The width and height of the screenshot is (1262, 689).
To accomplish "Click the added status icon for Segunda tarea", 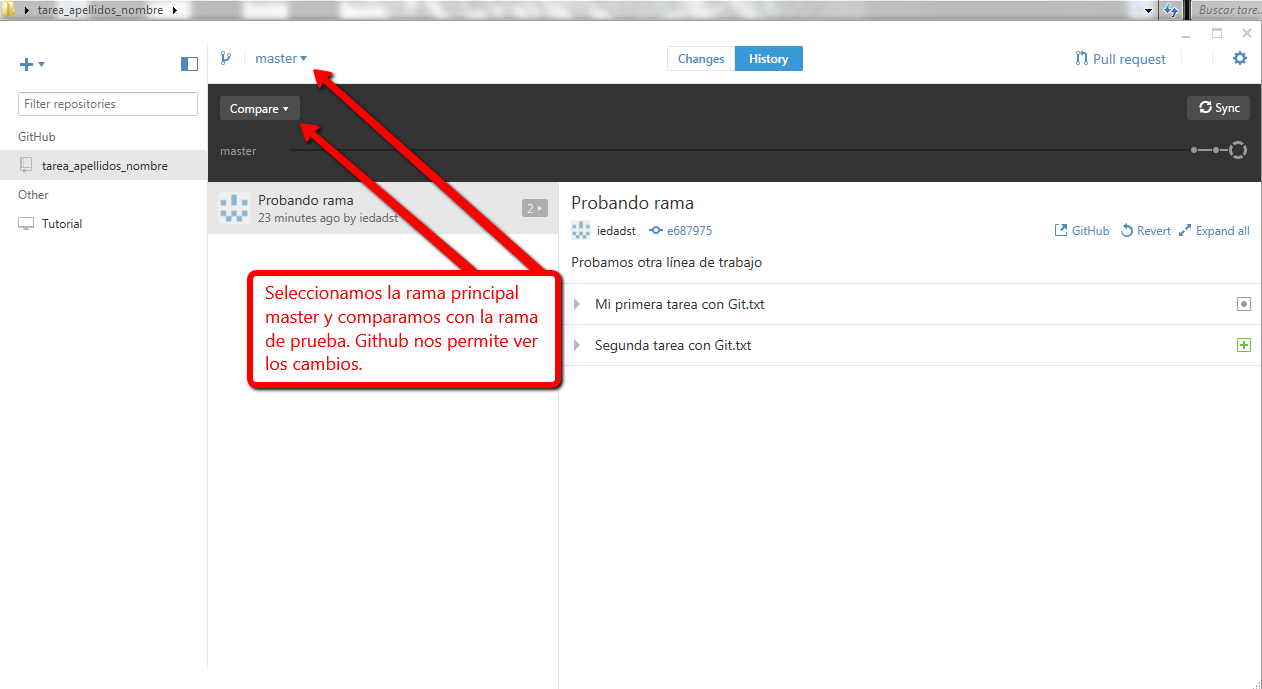I will pos(1244,345).
